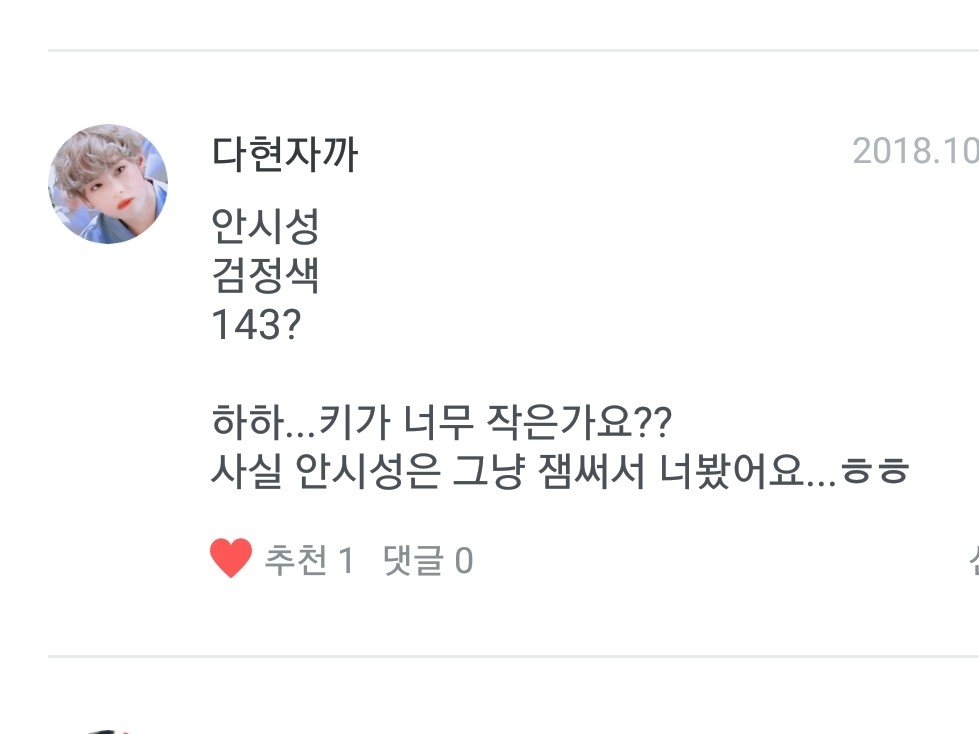
Task: Tap the red heart icon
Action: [231, 560]
